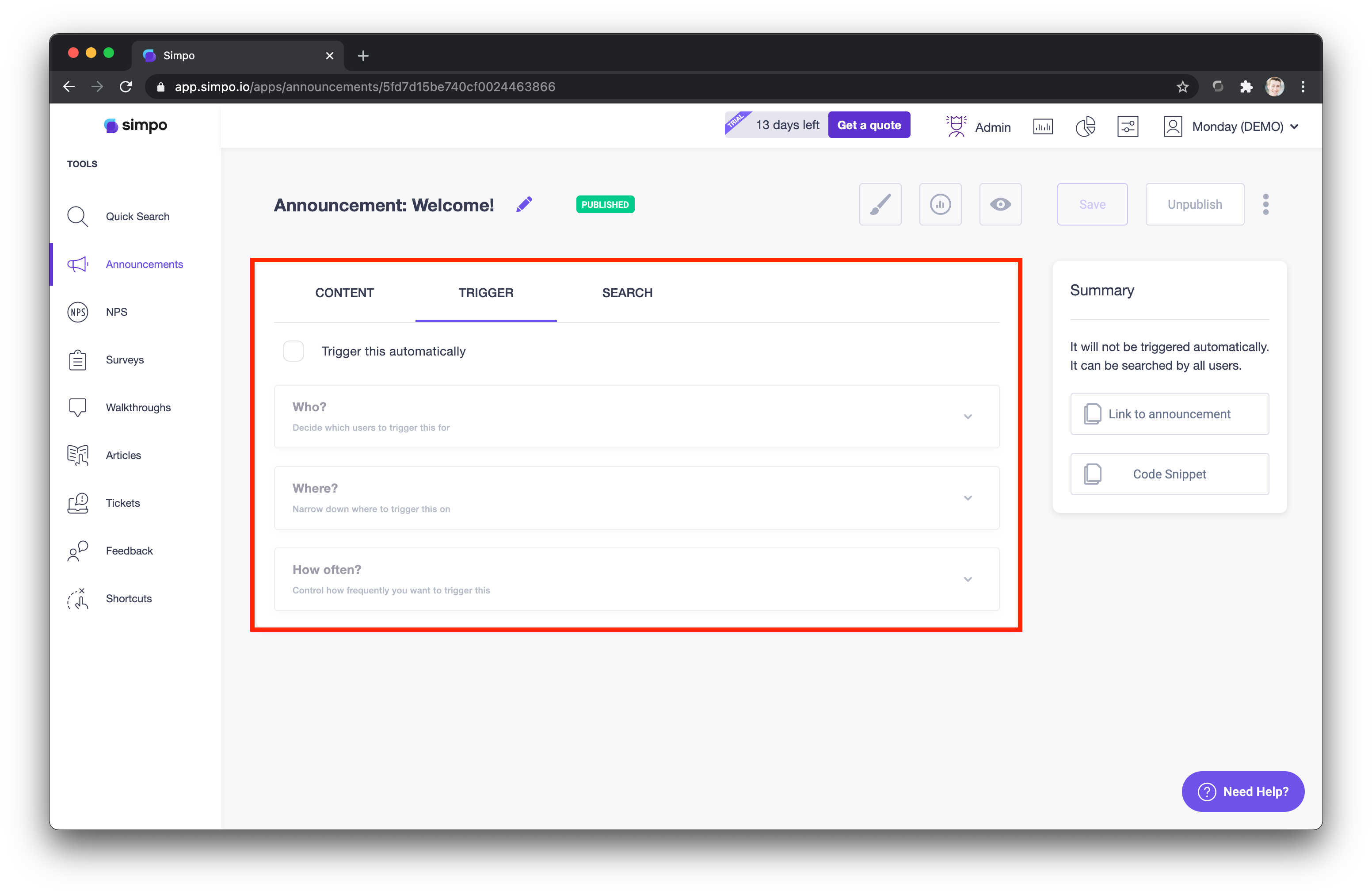Viewport: 1372px width, 895px height.
Task: Click the Unpublish button
Action: tap(1194, 204)
